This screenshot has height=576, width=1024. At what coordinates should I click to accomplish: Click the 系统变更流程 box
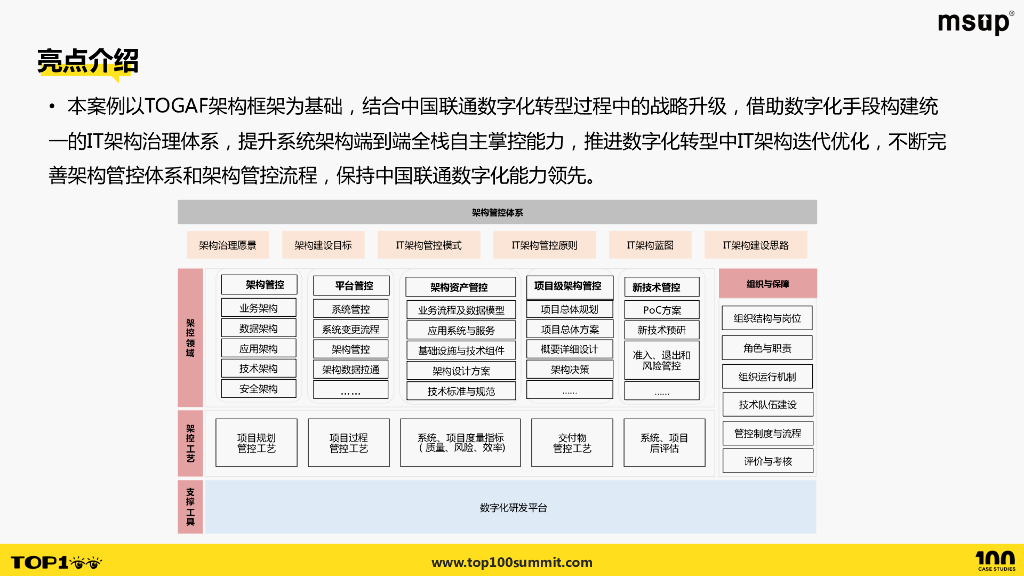click(x=351, y=329)
